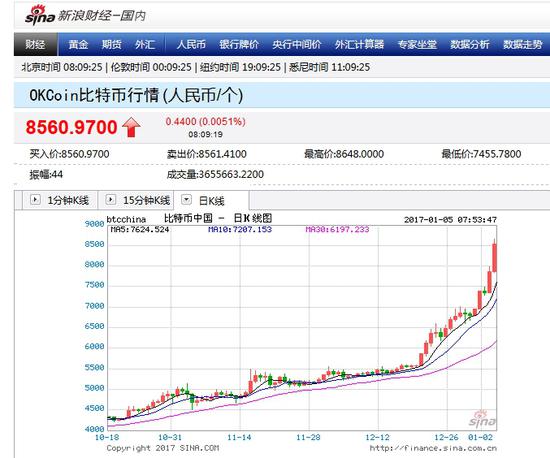Click the 8500 price axis label
Image resolution: width=550 pixels, height=458 pixels.
pos(94,244)
